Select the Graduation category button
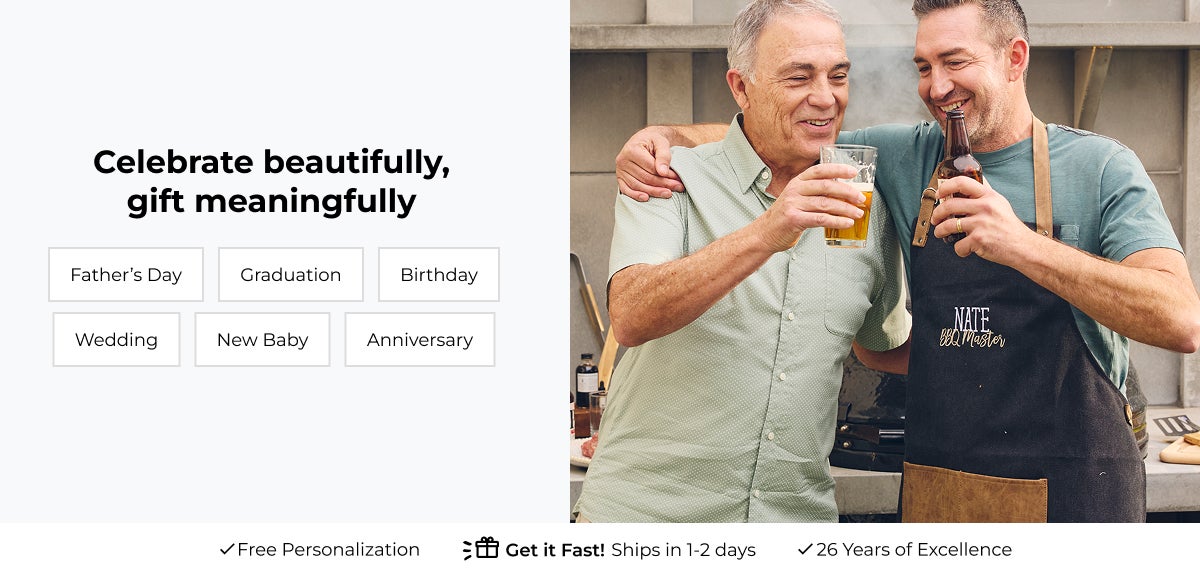The height and width of the screenshot is (572, 1200). 291,275
